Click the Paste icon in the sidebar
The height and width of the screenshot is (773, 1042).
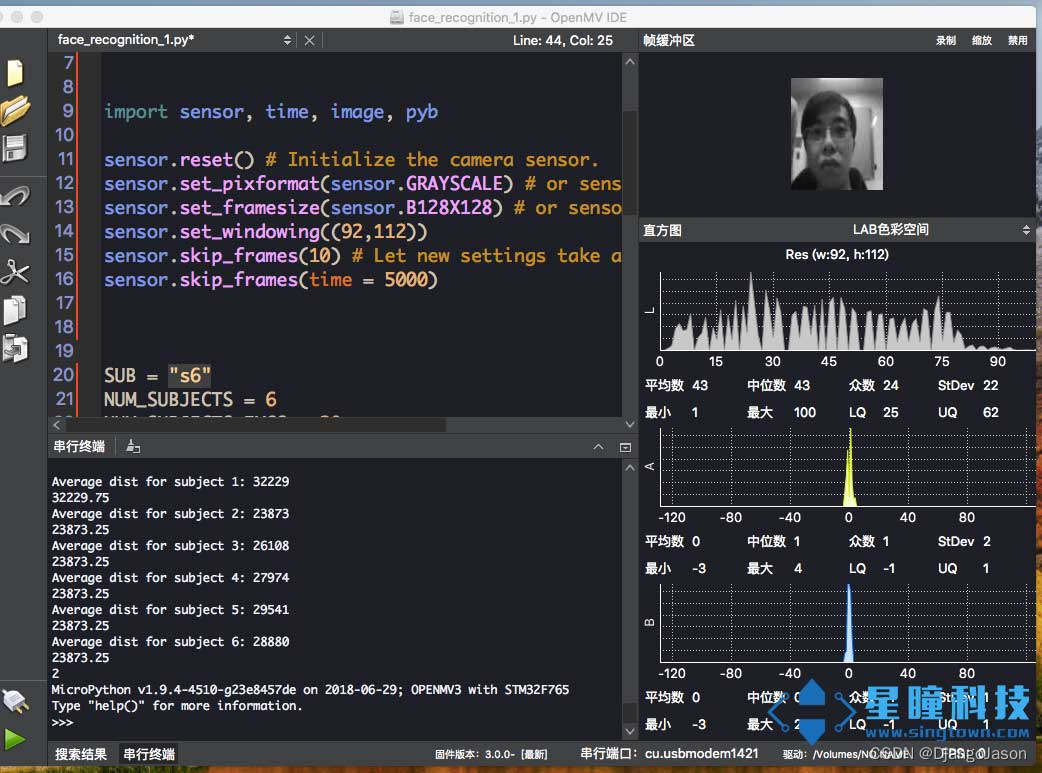pos(15,348)
